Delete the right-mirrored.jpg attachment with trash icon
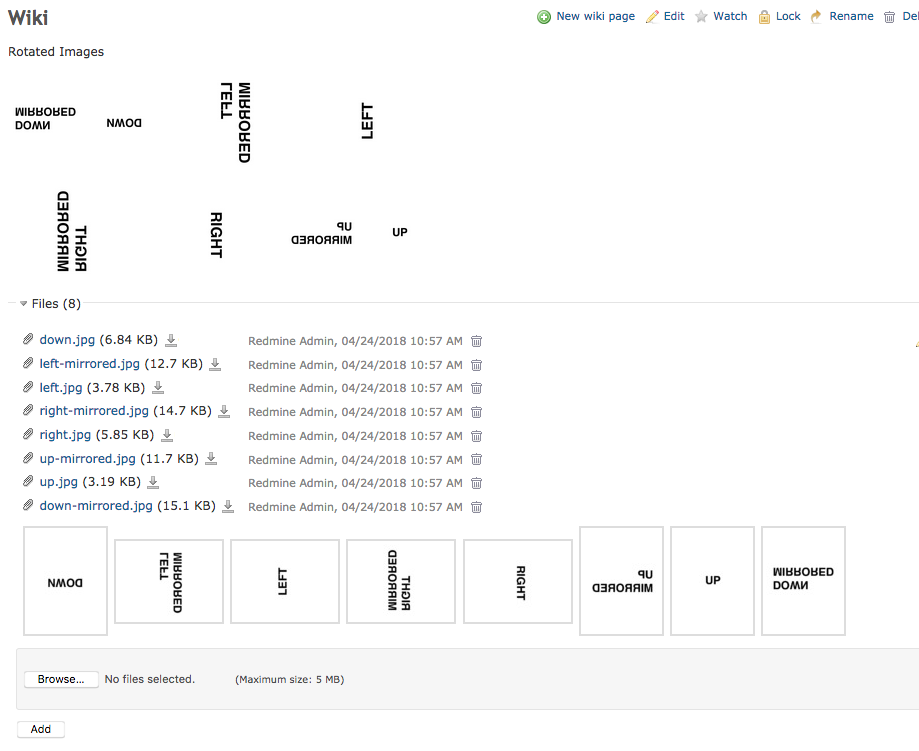 [x=476, y=412]
